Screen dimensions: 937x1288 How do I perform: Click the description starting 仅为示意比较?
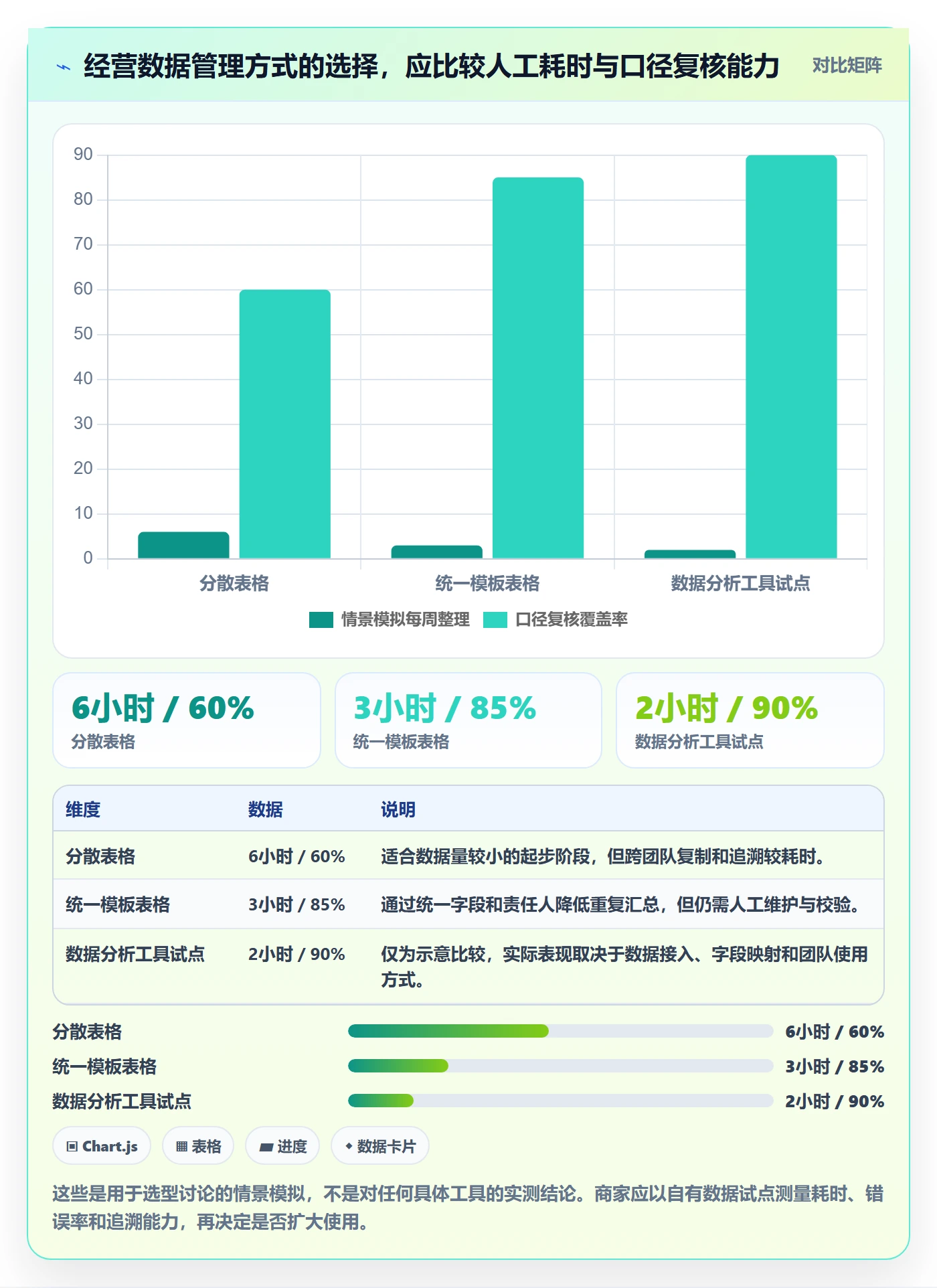624,967
